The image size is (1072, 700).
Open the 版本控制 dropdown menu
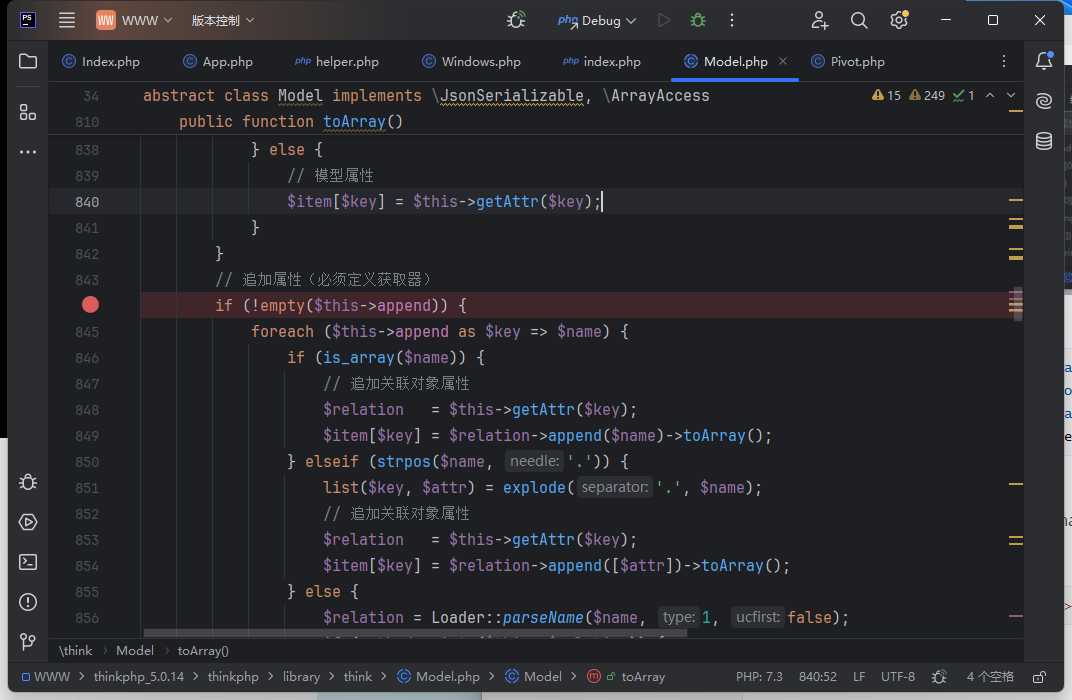coord(223,20)
